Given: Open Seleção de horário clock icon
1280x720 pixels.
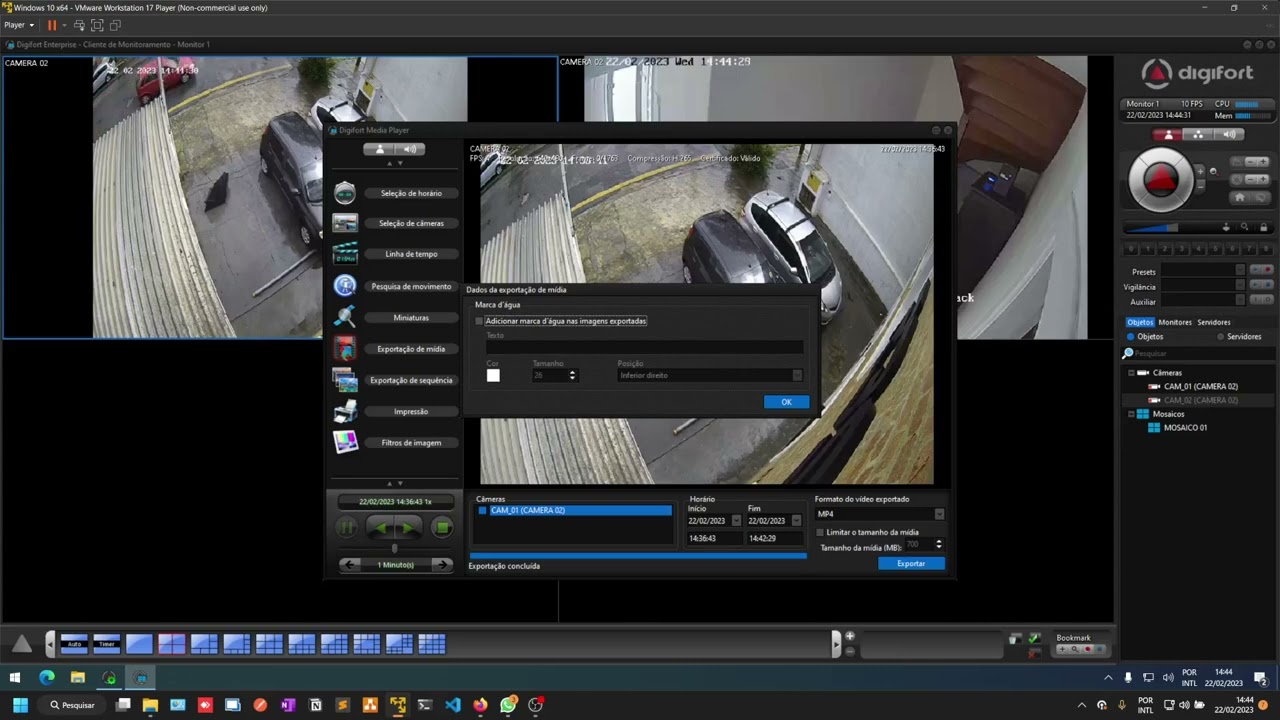Looking at the screenshot, I should click(x=345, y=193).
